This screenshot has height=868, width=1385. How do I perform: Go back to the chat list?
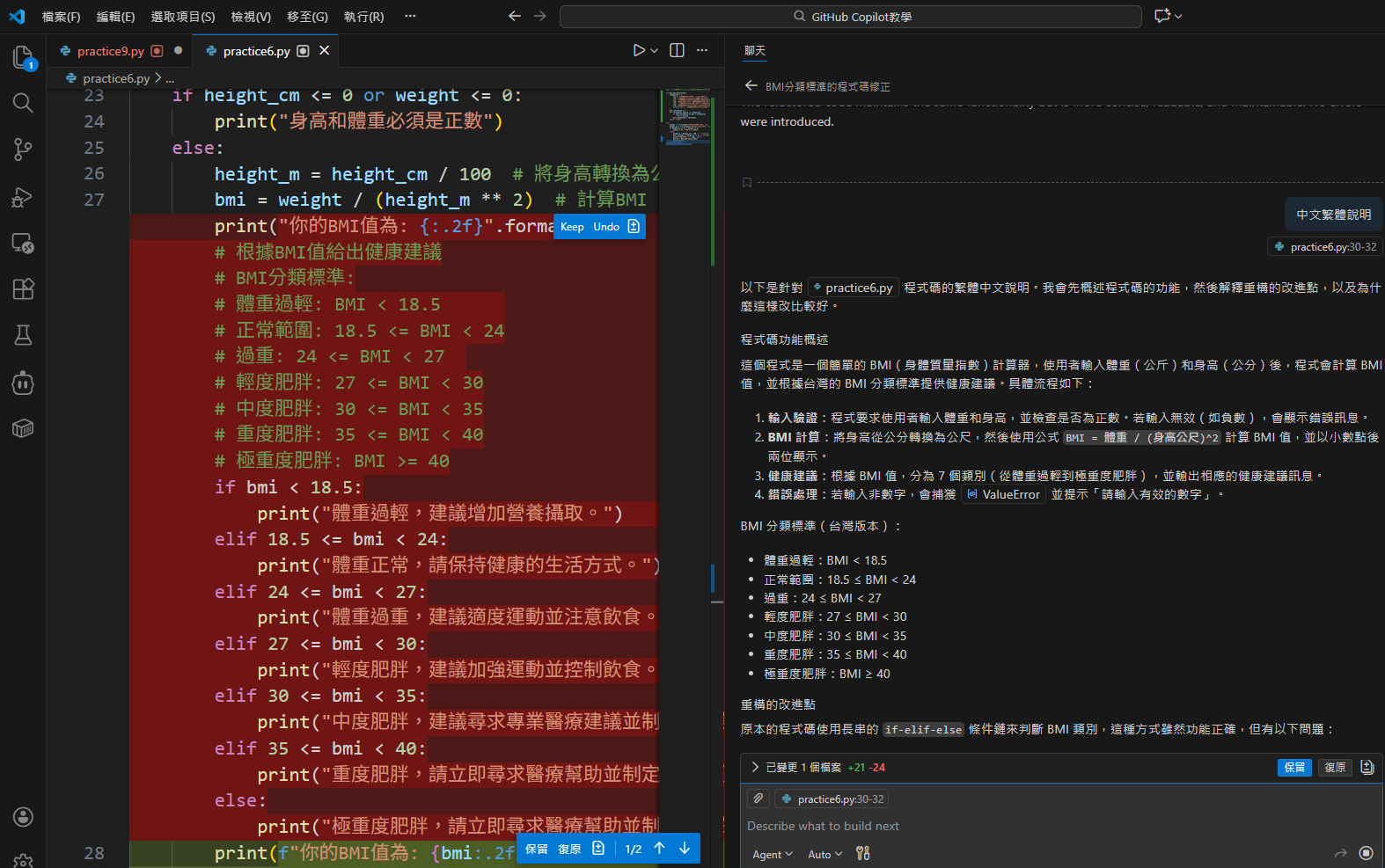pyautogui.click(x=751, y=86)
